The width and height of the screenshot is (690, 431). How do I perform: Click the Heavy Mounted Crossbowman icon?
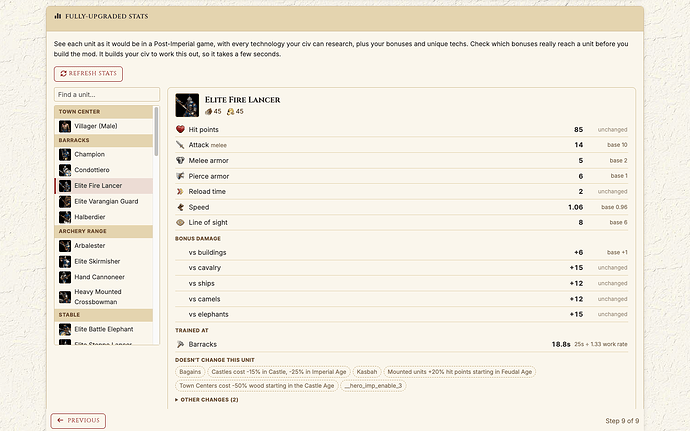pyautogui.click(x=65, y=297)
